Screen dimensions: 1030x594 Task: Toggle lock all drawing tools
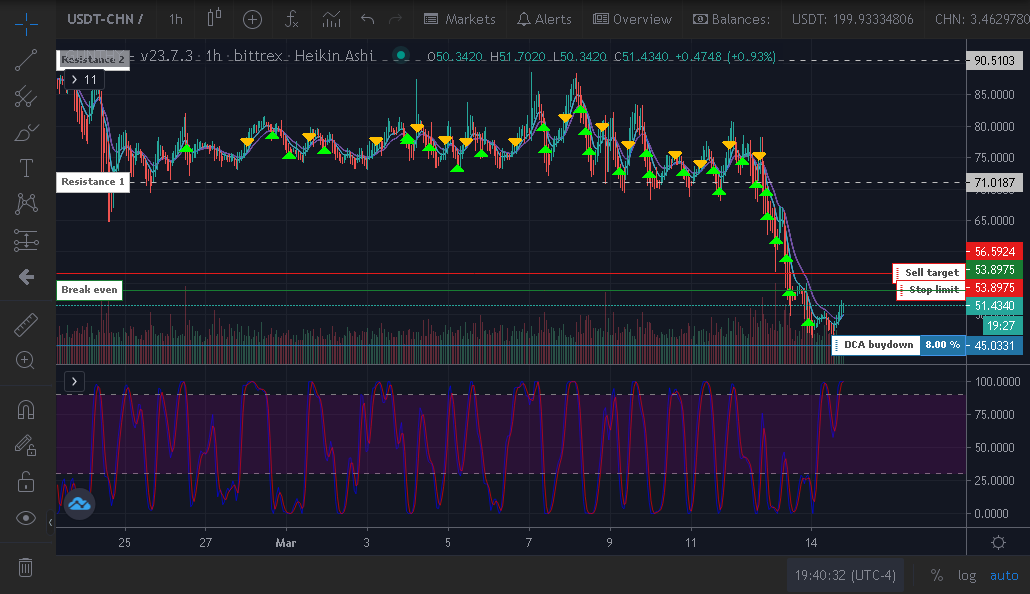pos(26,482)
